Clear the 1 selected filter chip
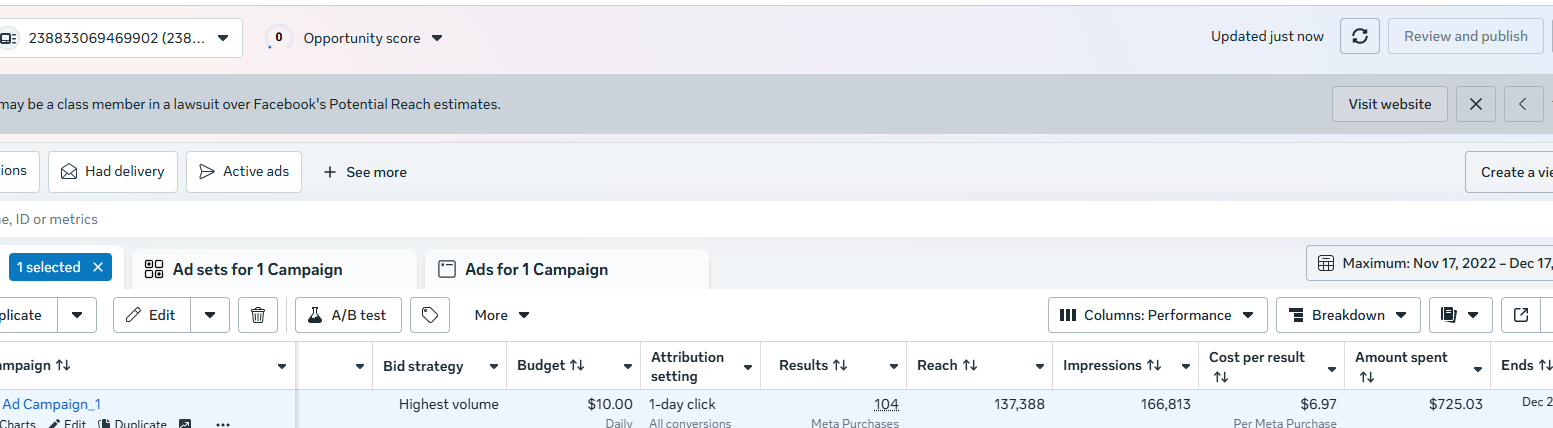Viewport: 1553px width, 428px height. coord(98,267)
